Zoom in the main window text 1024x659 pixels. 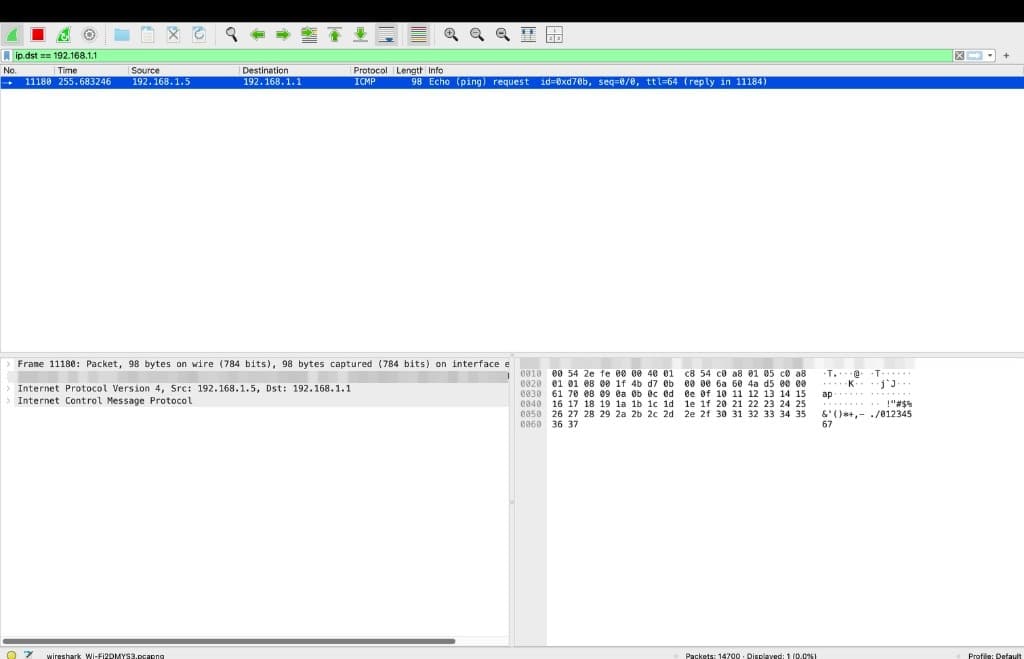click(x=451, y=35)
